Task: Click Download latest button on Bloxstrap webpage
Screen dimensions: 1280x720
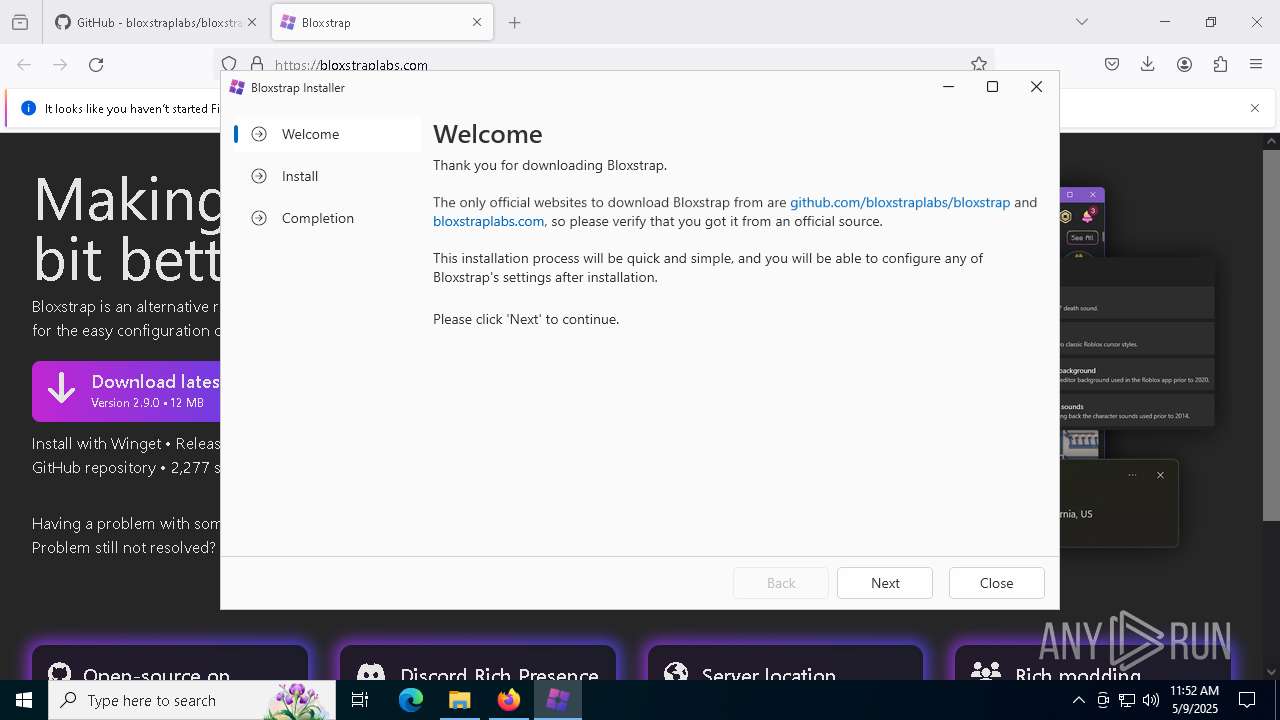Action: (127, 391)
